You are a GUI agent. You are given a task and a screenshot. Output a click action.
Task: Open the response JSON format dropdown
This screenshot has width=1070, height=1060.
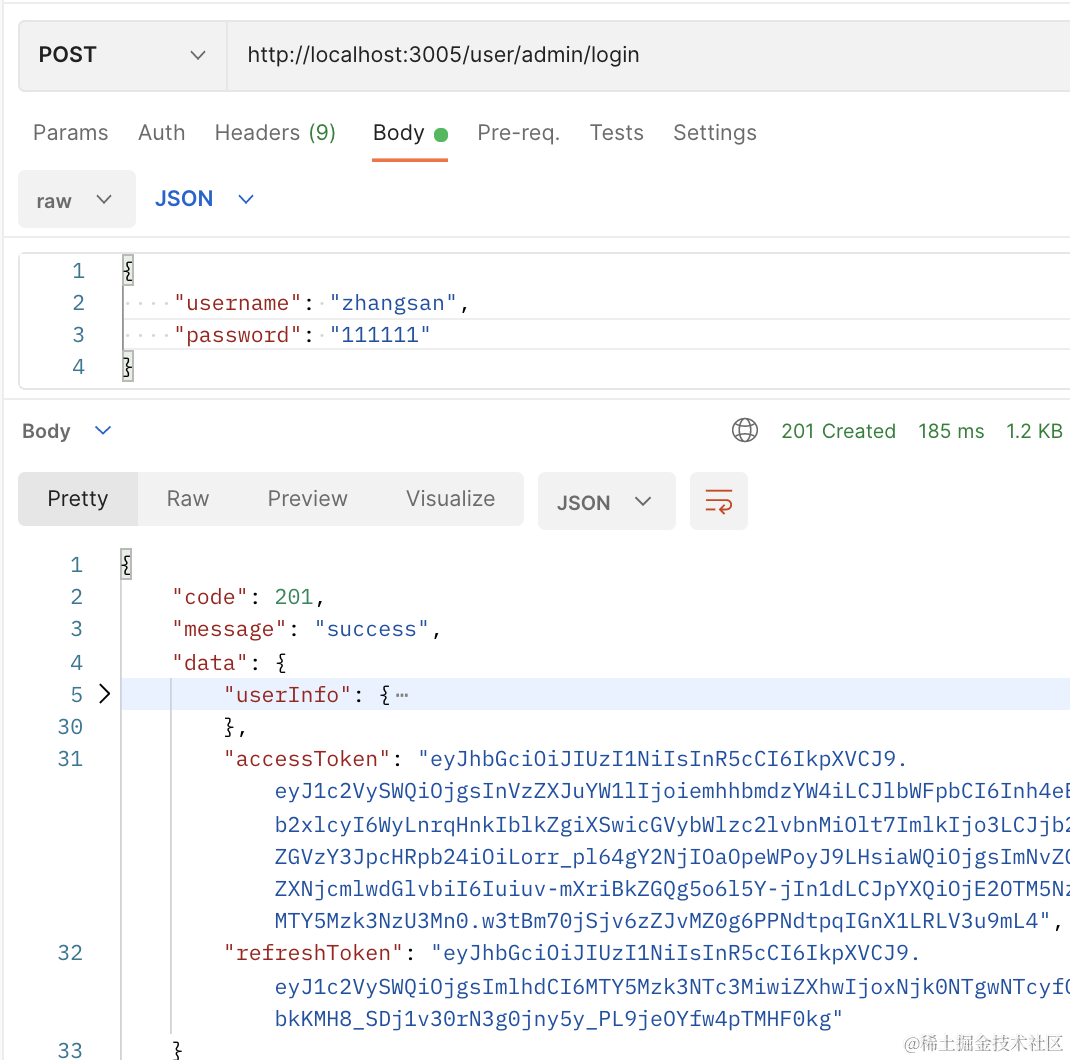point(605,502)
